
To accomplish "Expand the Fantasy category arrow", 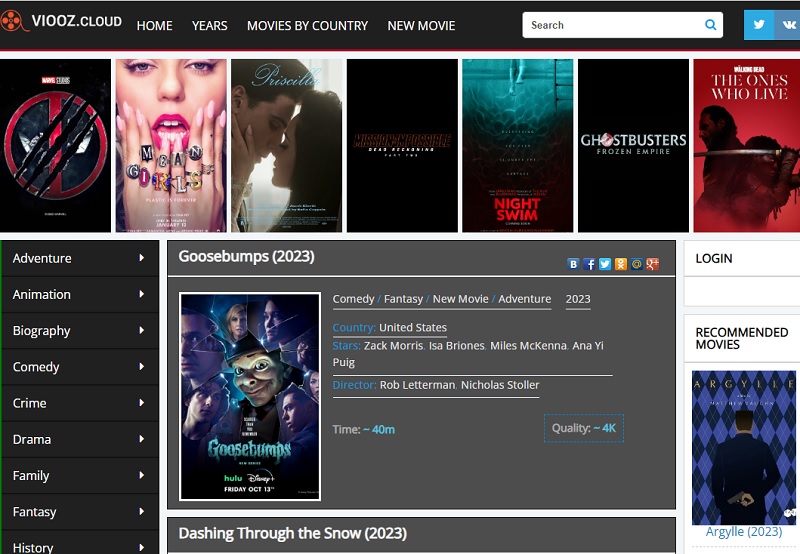I will tap(141, 512).
